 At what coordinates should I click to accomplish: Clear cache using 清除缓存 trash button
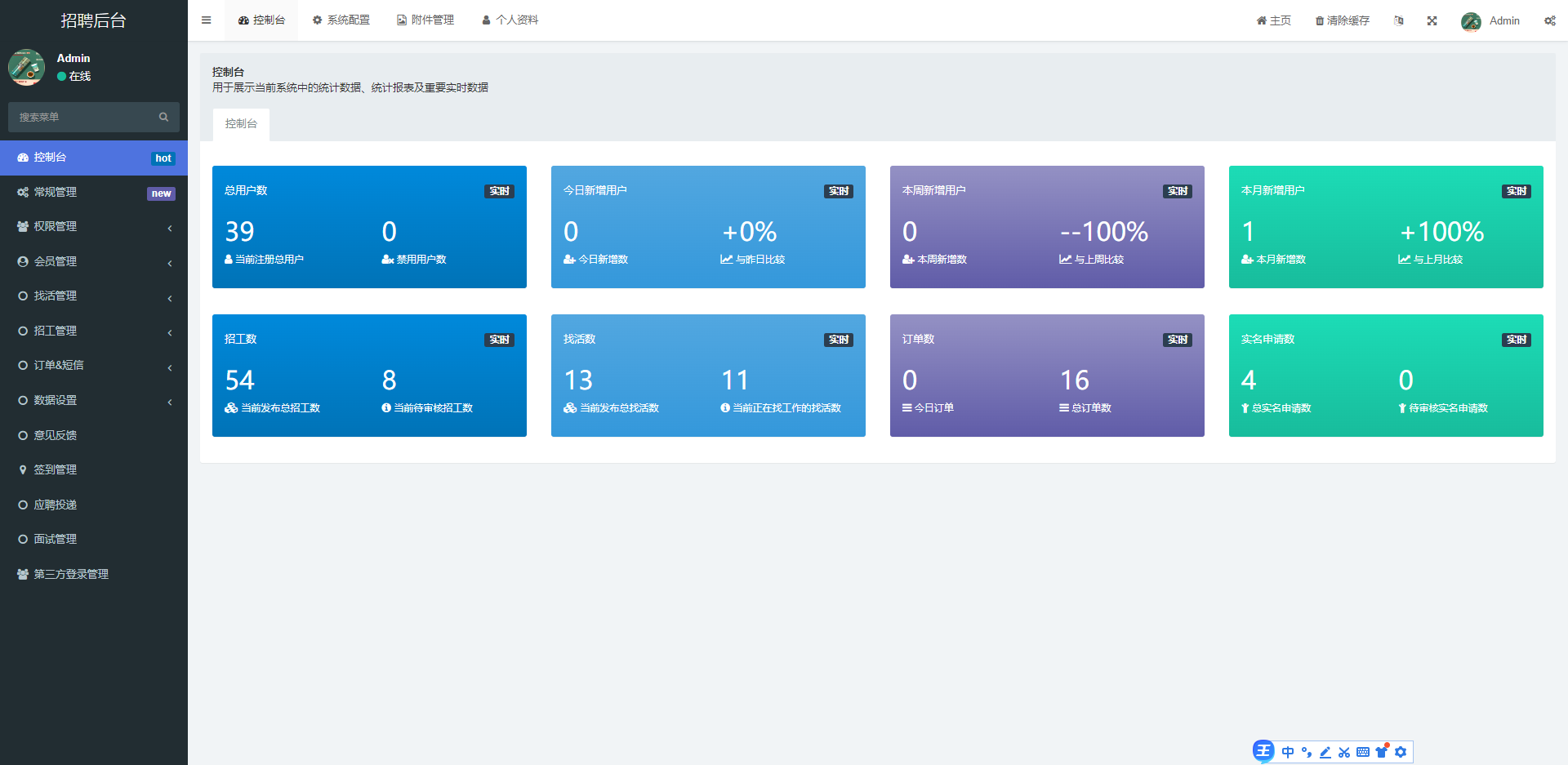tap(1342, 20)
